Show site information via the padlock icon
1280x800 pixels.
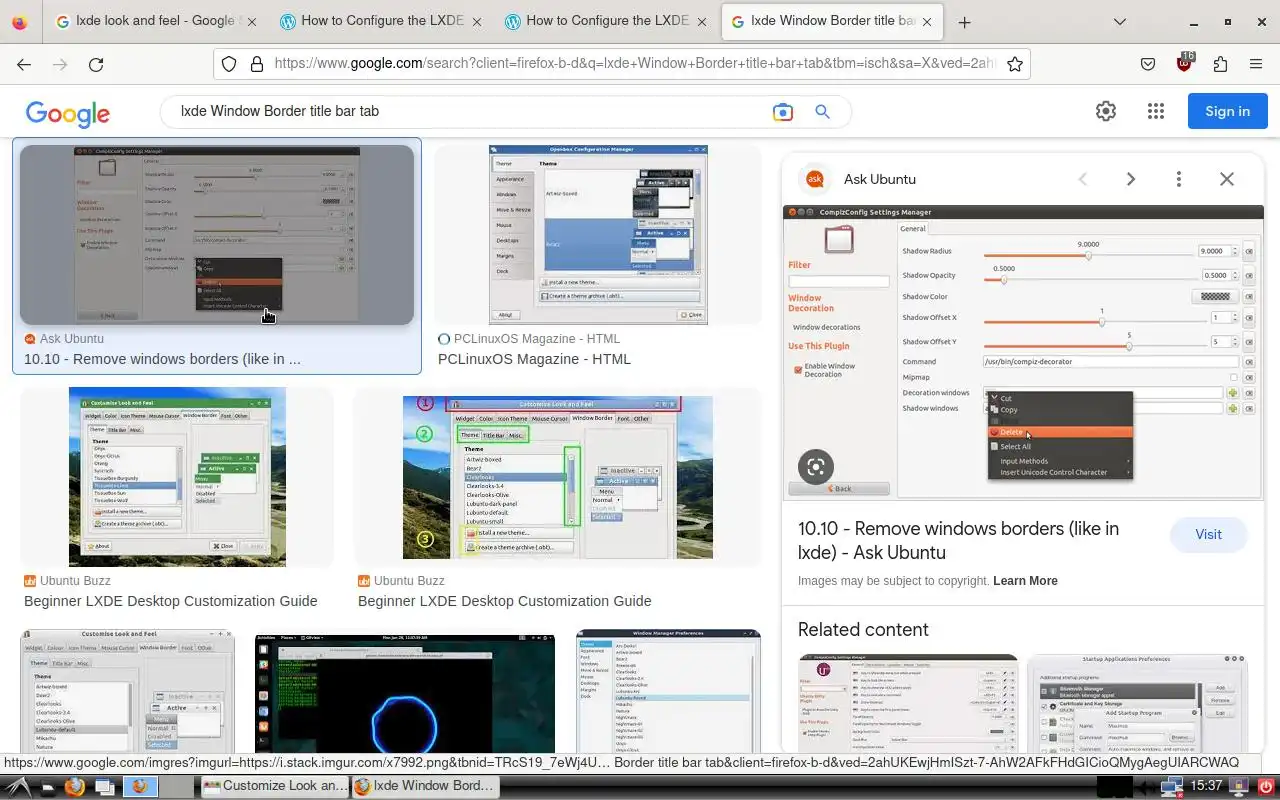[x=256, y=64]
